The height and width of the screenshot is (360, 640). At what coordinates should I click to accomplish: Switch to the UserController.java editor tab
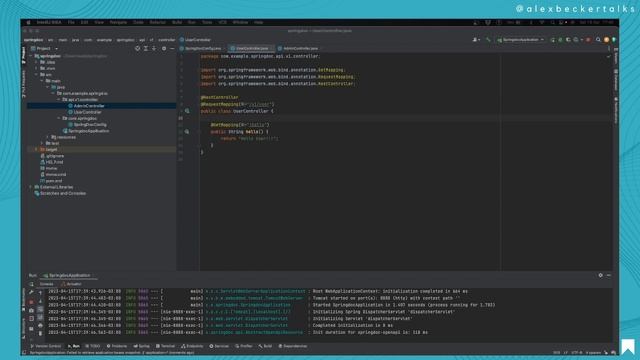click(x=251, y=48)
